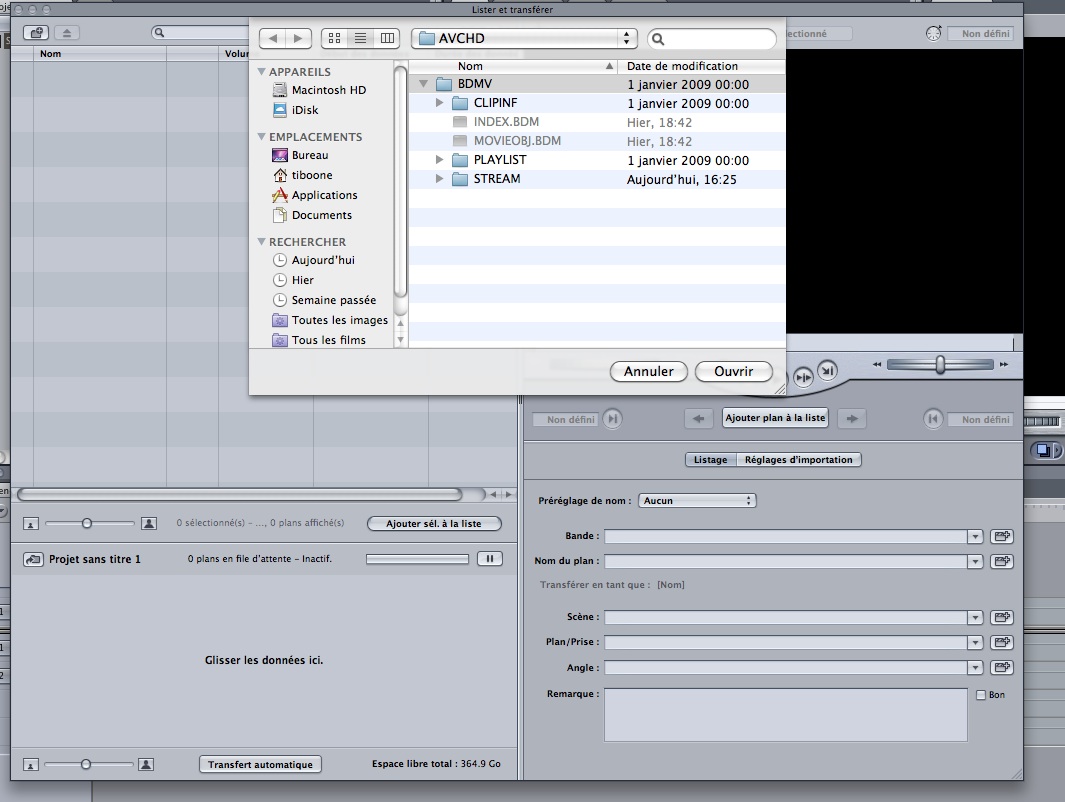Click increment icon next to Bande field
The width and height of the screenshot is (1065, 802).
point(1001,536)
